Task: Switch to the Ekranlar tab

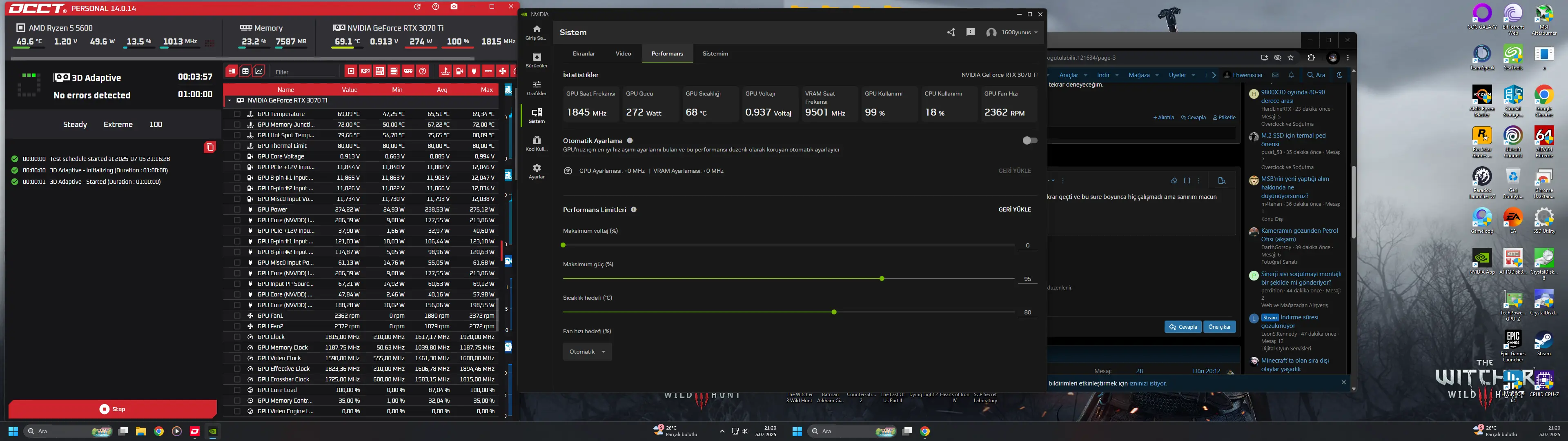Action: click(584, 53)
